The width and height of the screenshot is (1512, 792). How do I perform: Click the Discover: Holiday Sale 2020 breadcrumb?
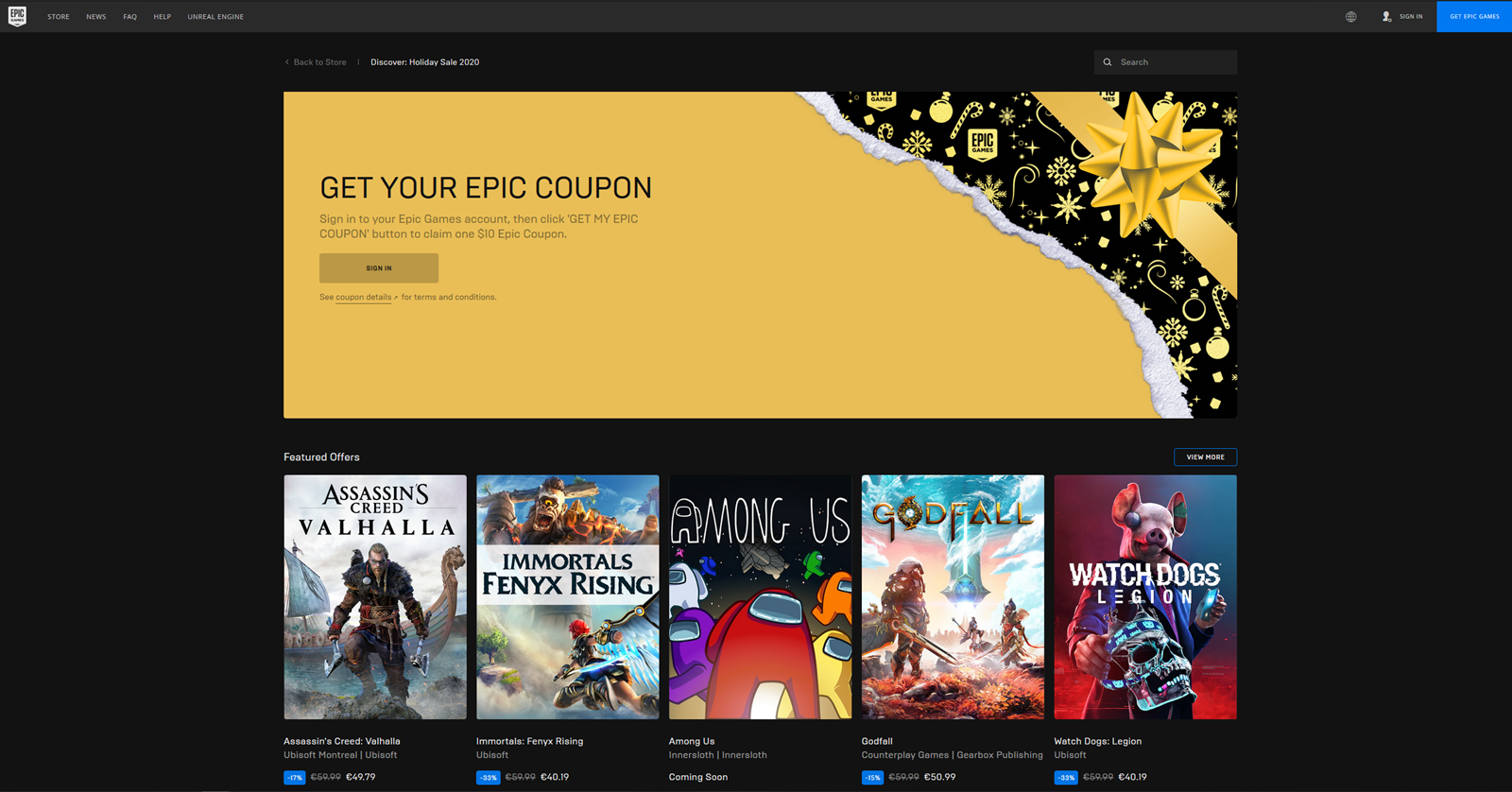pyautogui.click(x=425, y=62)
